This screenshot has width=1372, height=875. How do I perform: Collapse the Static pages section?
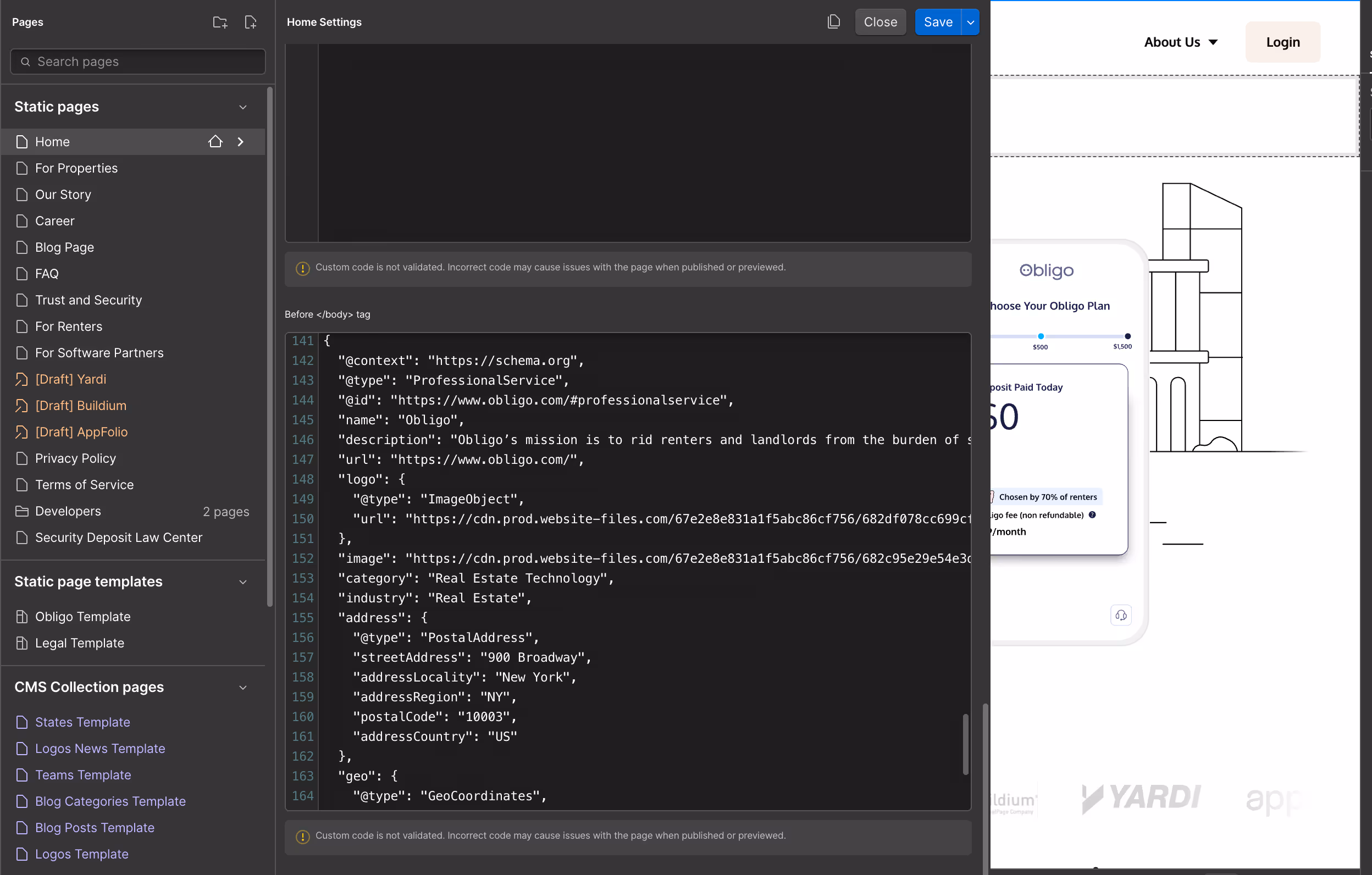pyautogui.click(x=244, y=107)
